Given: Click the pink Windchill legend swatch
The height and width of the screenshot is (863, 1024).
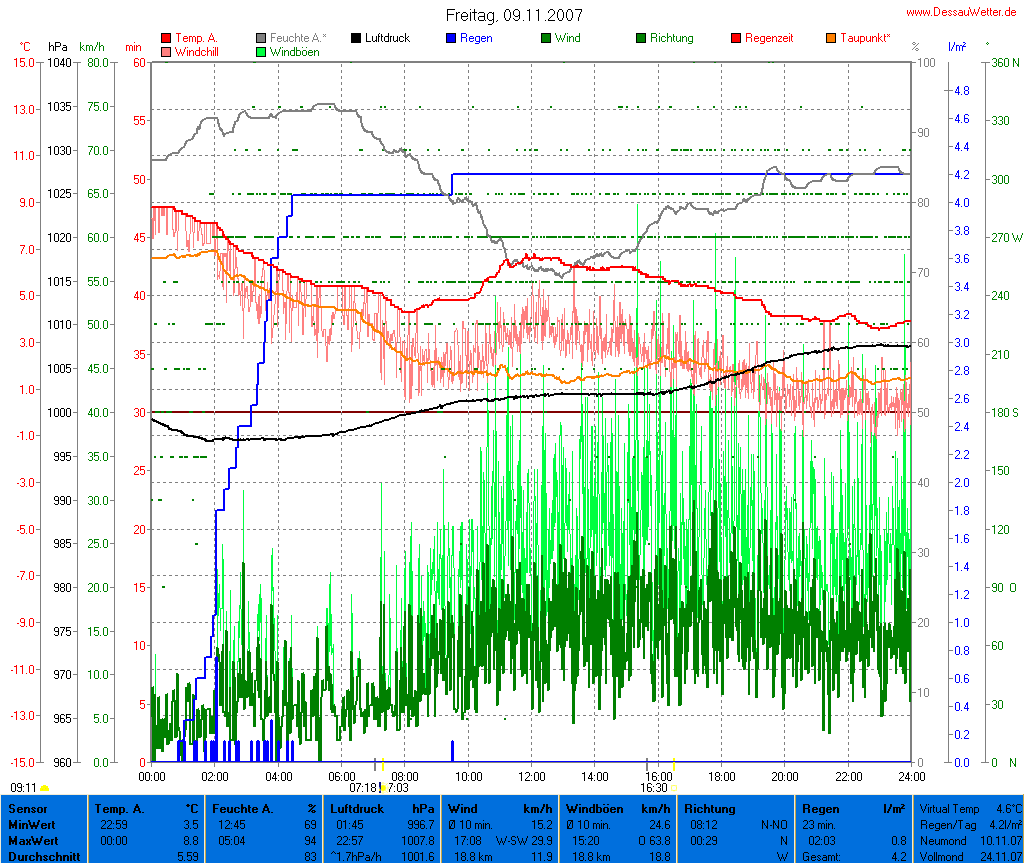Looking at the screenshot, I should click(x=165, y=51).
